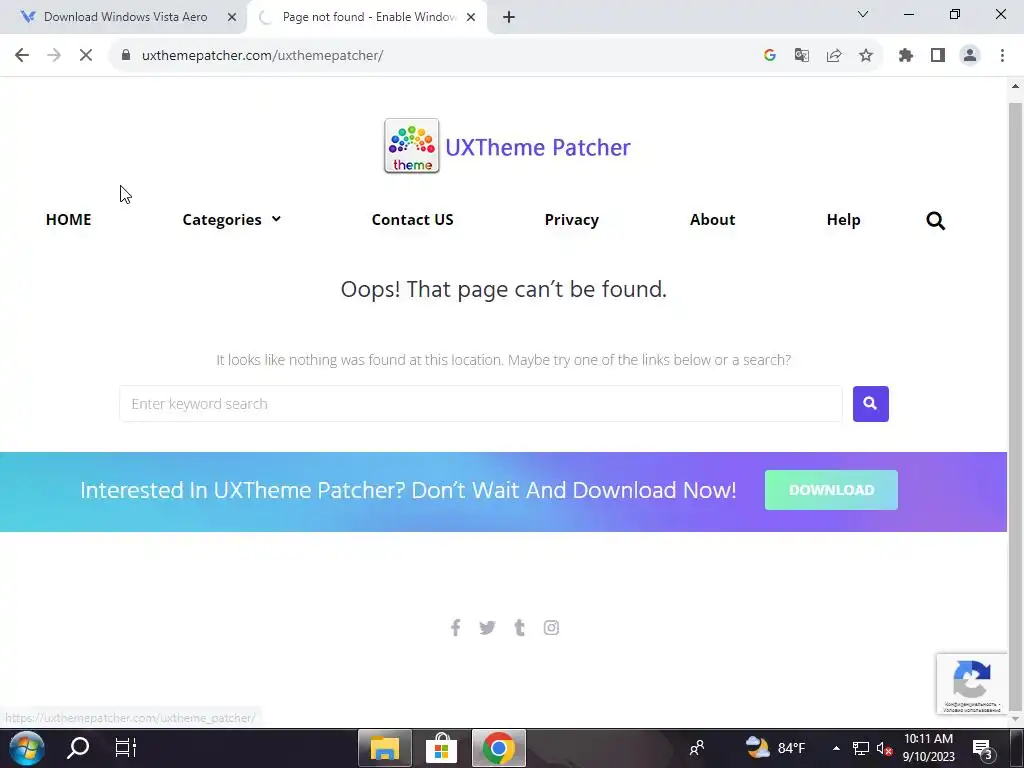Click the purple search submit button

pos(871,404)
